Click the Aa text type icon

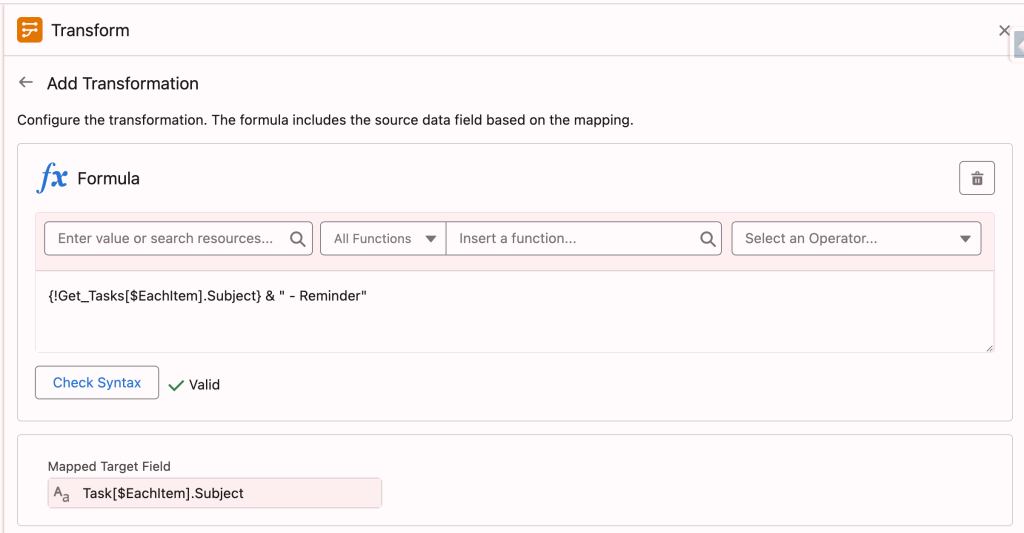click(x=62, y=493)
